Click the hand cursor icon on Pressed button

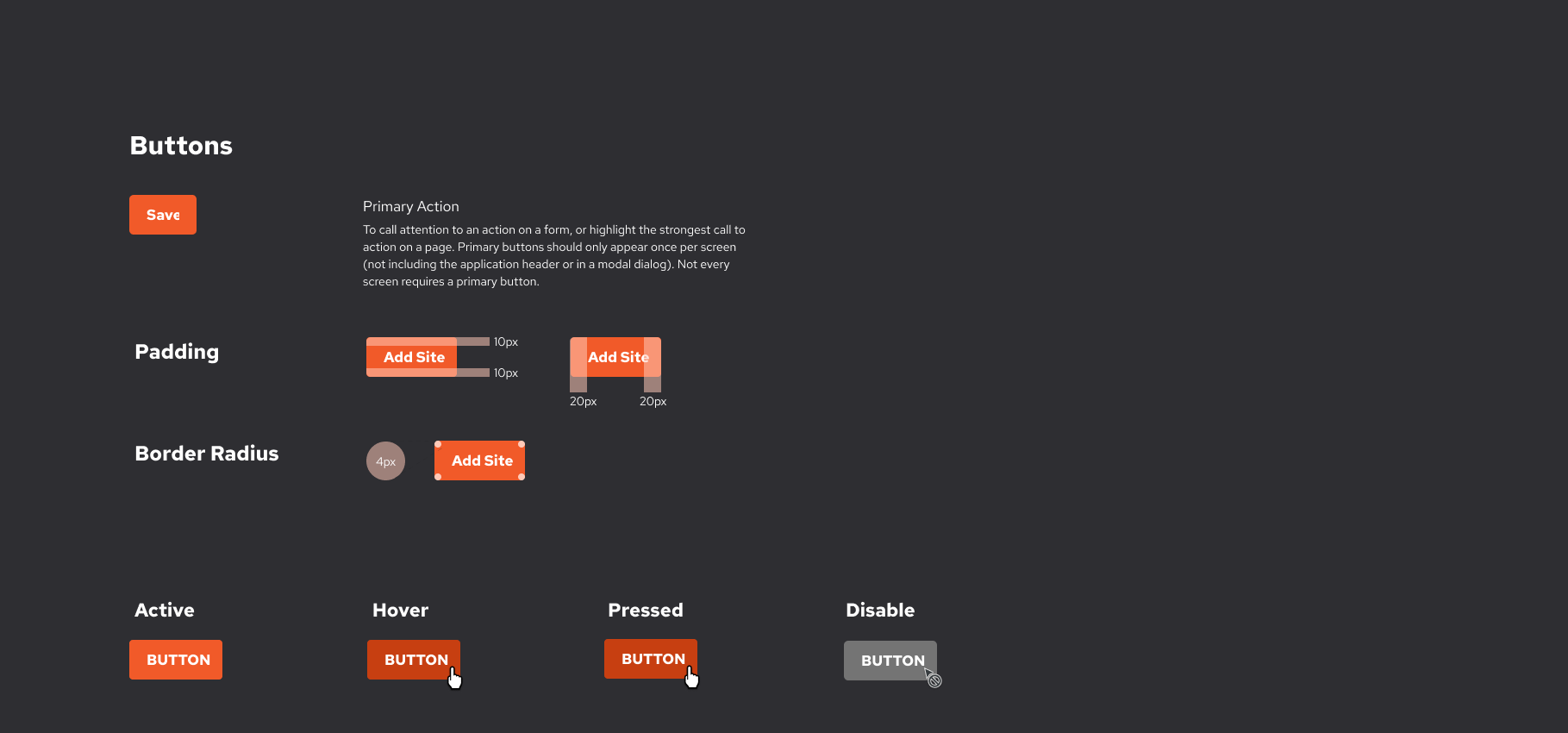691,677
